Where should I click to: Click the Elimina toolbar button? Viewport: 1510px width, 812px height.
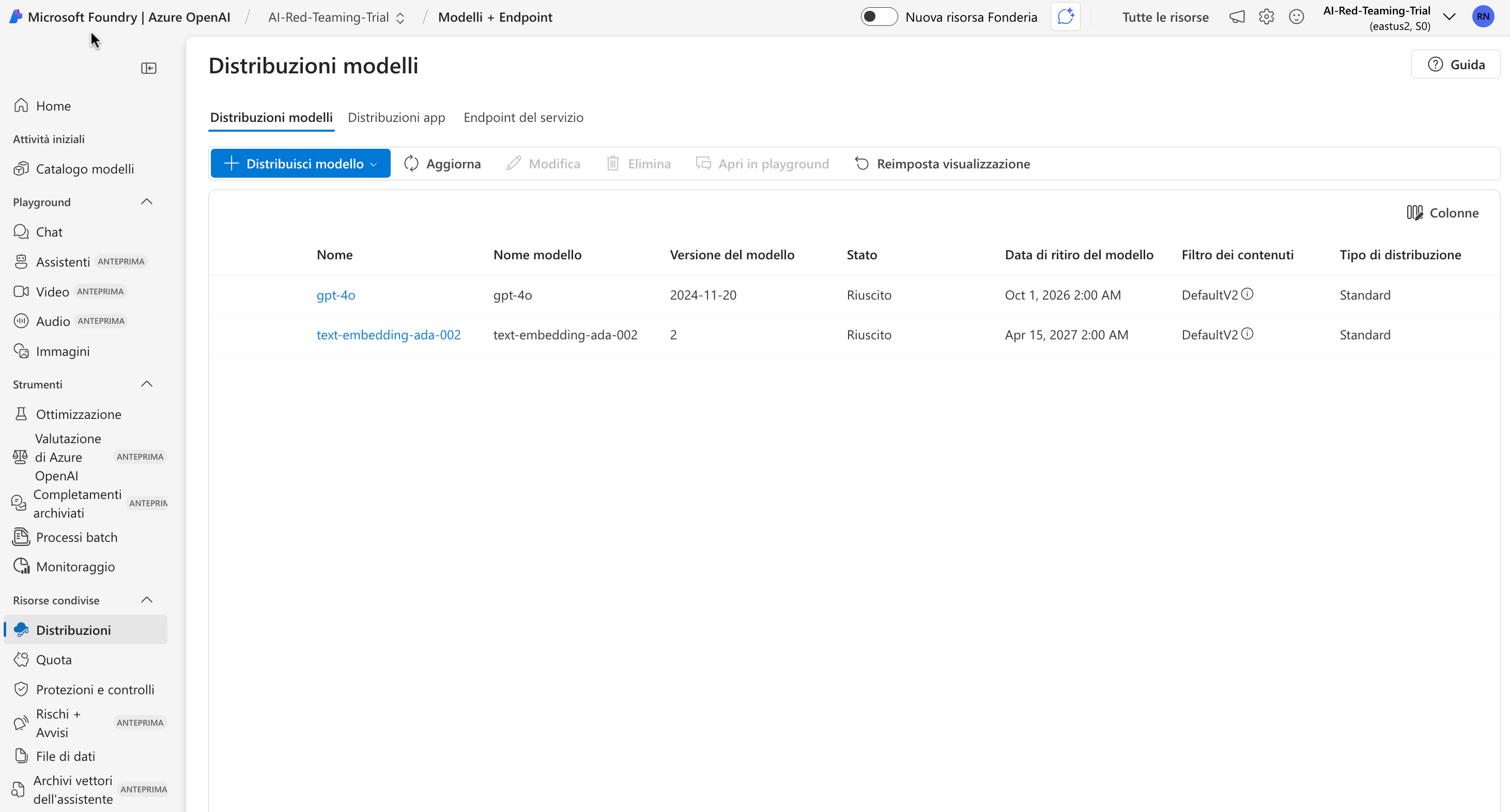tap(638, 163)
